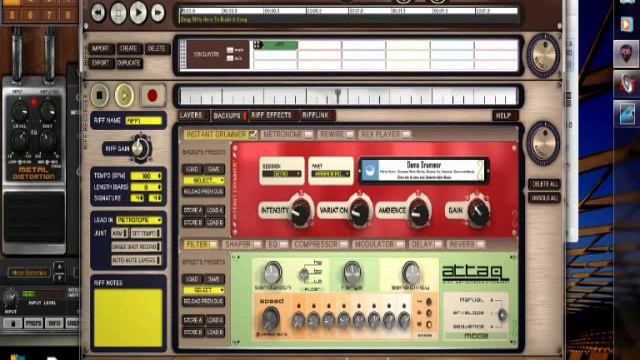
Task: Toggle the Instant Drummer checkbox
Action: pyautogui.click(x=253, y=134)
